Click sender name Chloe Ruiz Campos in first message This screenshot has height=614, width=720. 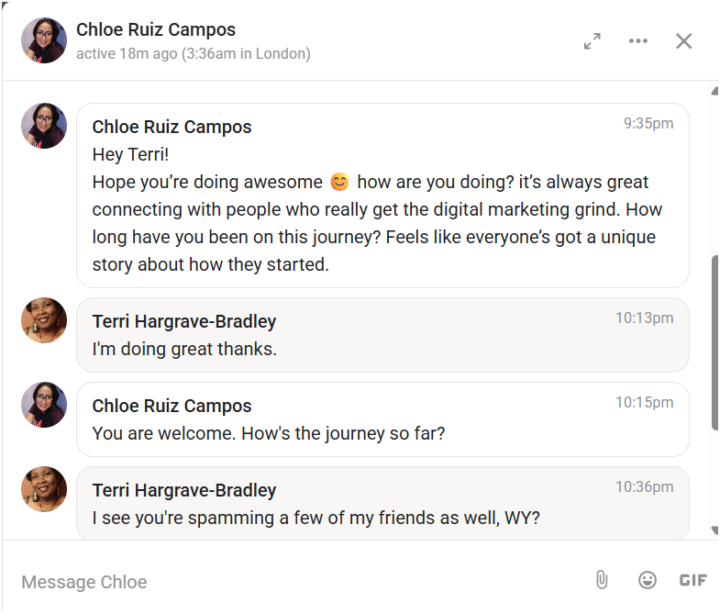click(172, 127)
